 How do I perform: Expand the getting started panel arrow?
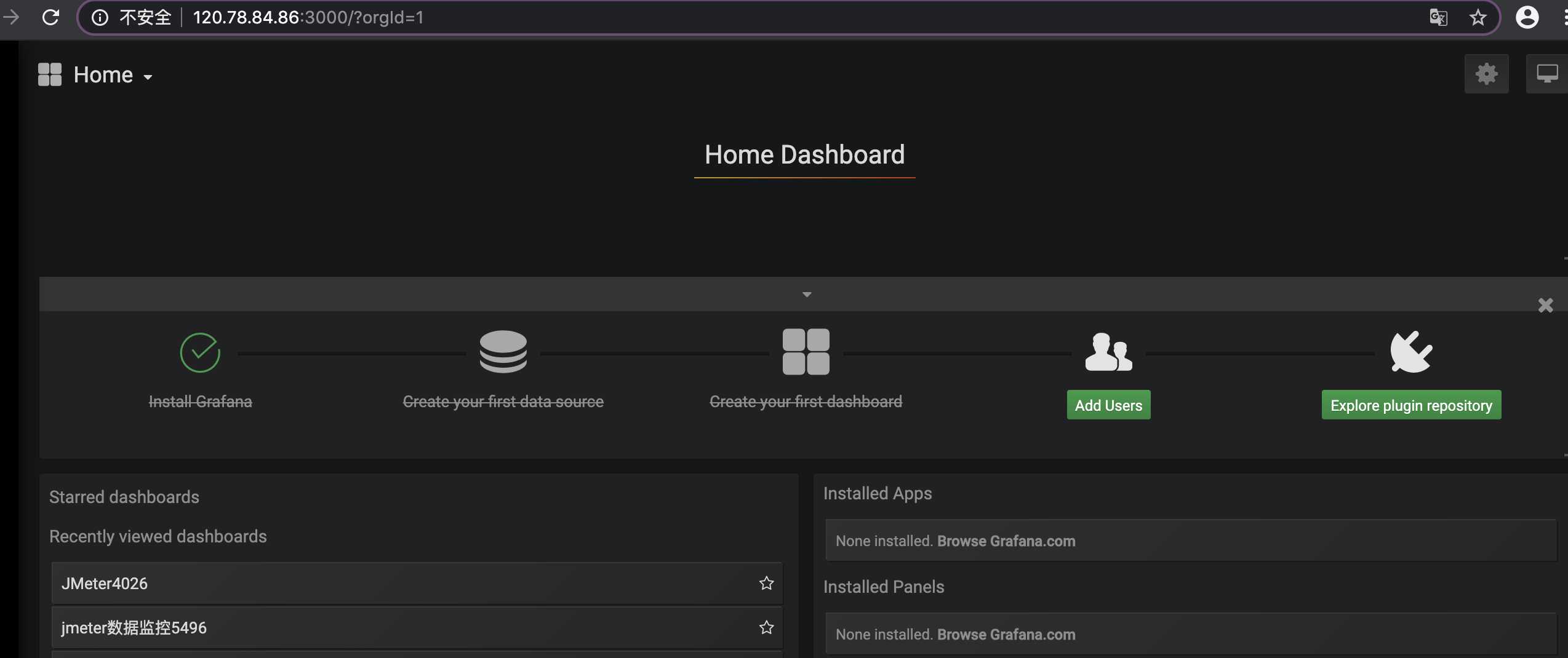click(x=807, y=295)
